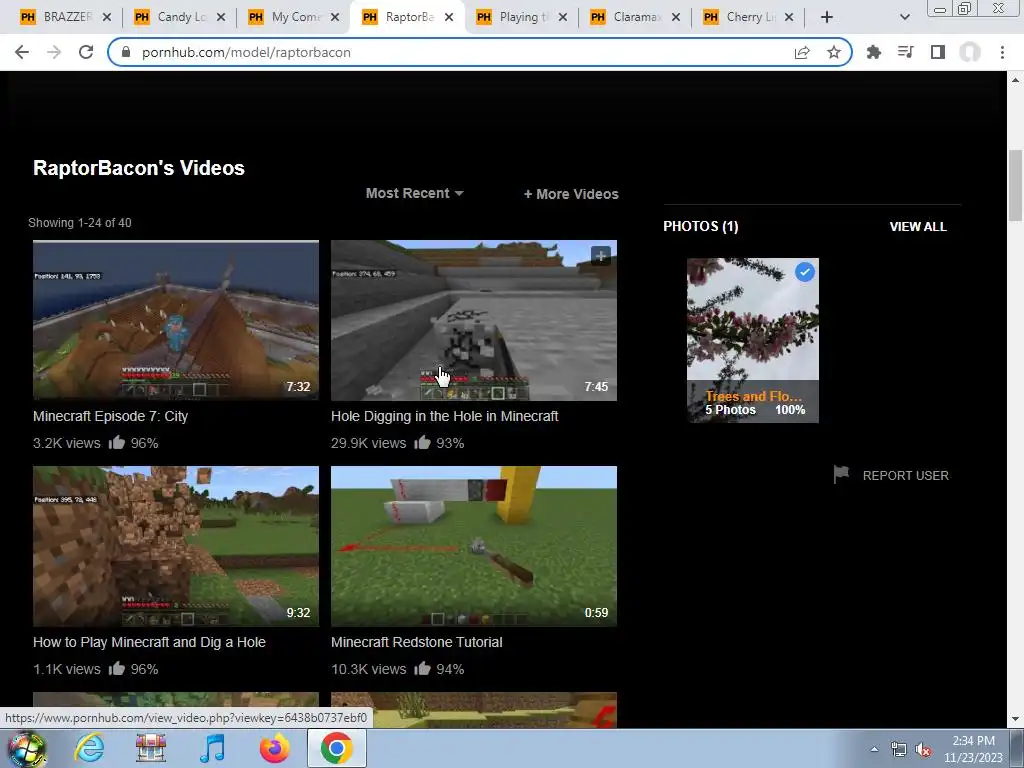The width and height of the screenshot is (1024, 768).
Task: Open the Trees and Flo... photo album
Action: [752, 340]
